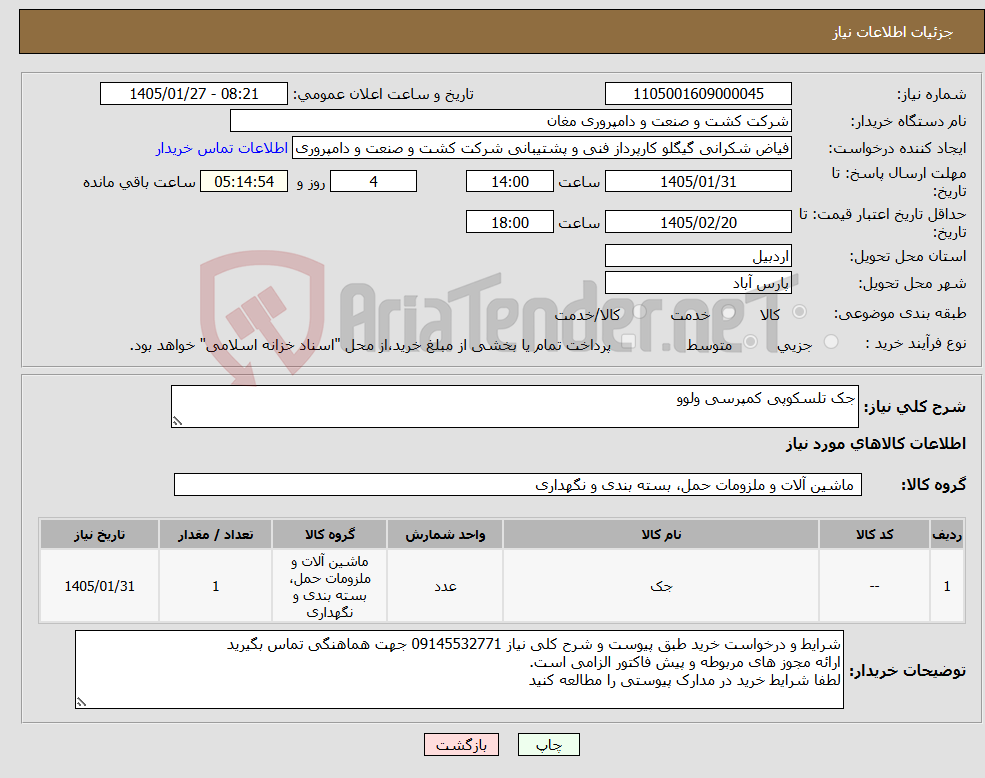Screen dimensions: 985x778
Task: Click buyer notes textarea resize handle
Action: pyautogui.click(x=81, y=703)
